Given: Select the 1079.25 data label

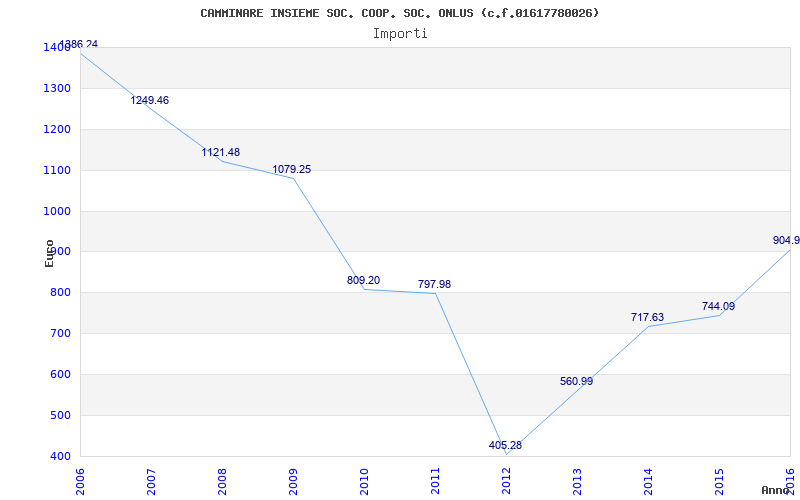Looking at the screenshot, I should (x=291, y=169).
